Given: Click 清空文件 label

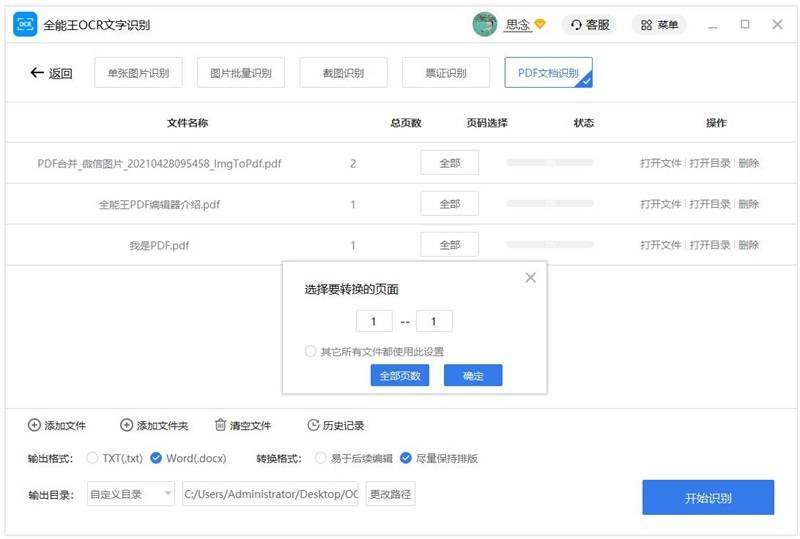Looking at the screenshot, I should [251, 425].
